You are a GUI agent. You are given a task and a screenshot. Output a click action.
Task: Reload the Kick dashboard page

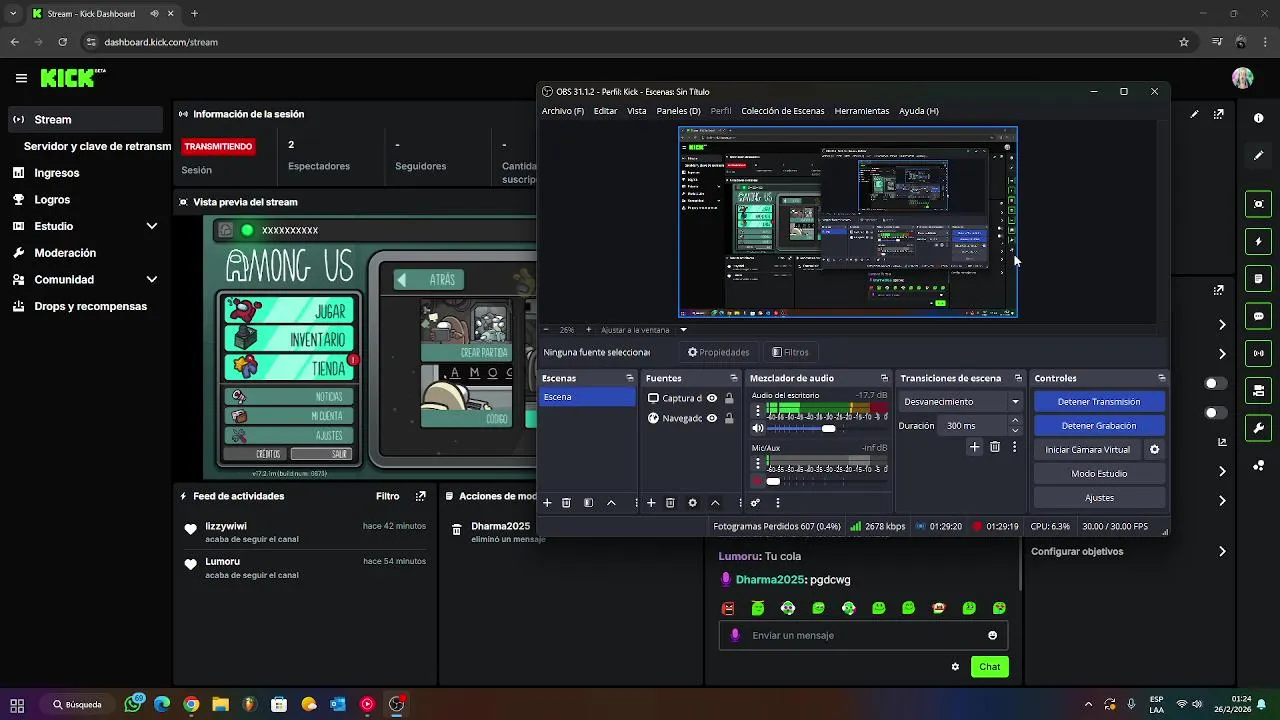63,42
